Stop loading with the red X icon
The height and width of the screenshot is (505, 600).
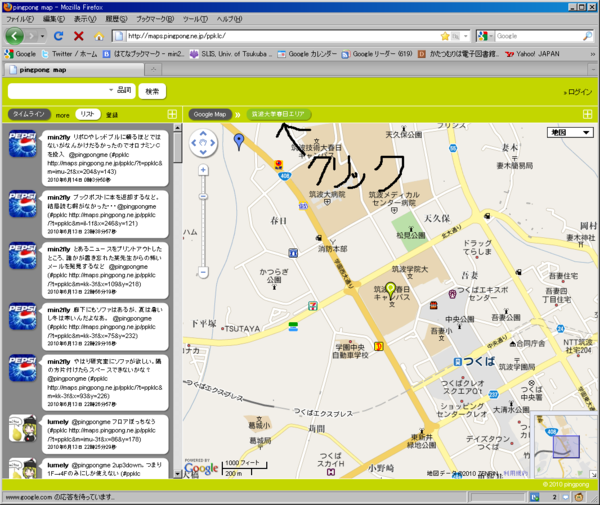pos(78,36)
